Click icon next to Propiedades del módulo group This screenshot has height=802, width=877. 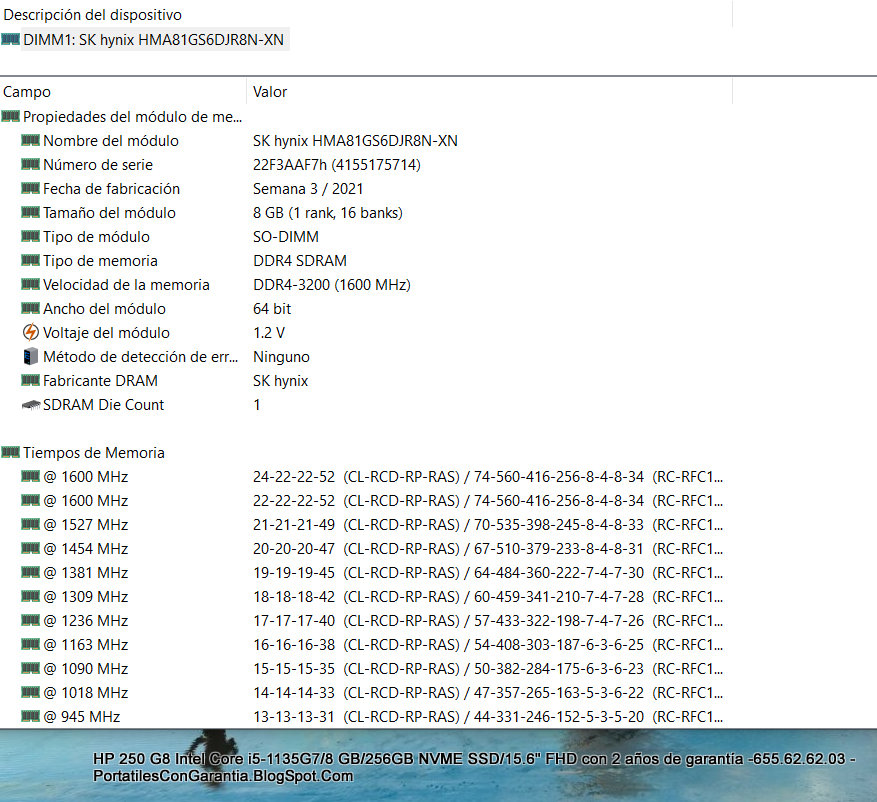click(x=10, y=116)
